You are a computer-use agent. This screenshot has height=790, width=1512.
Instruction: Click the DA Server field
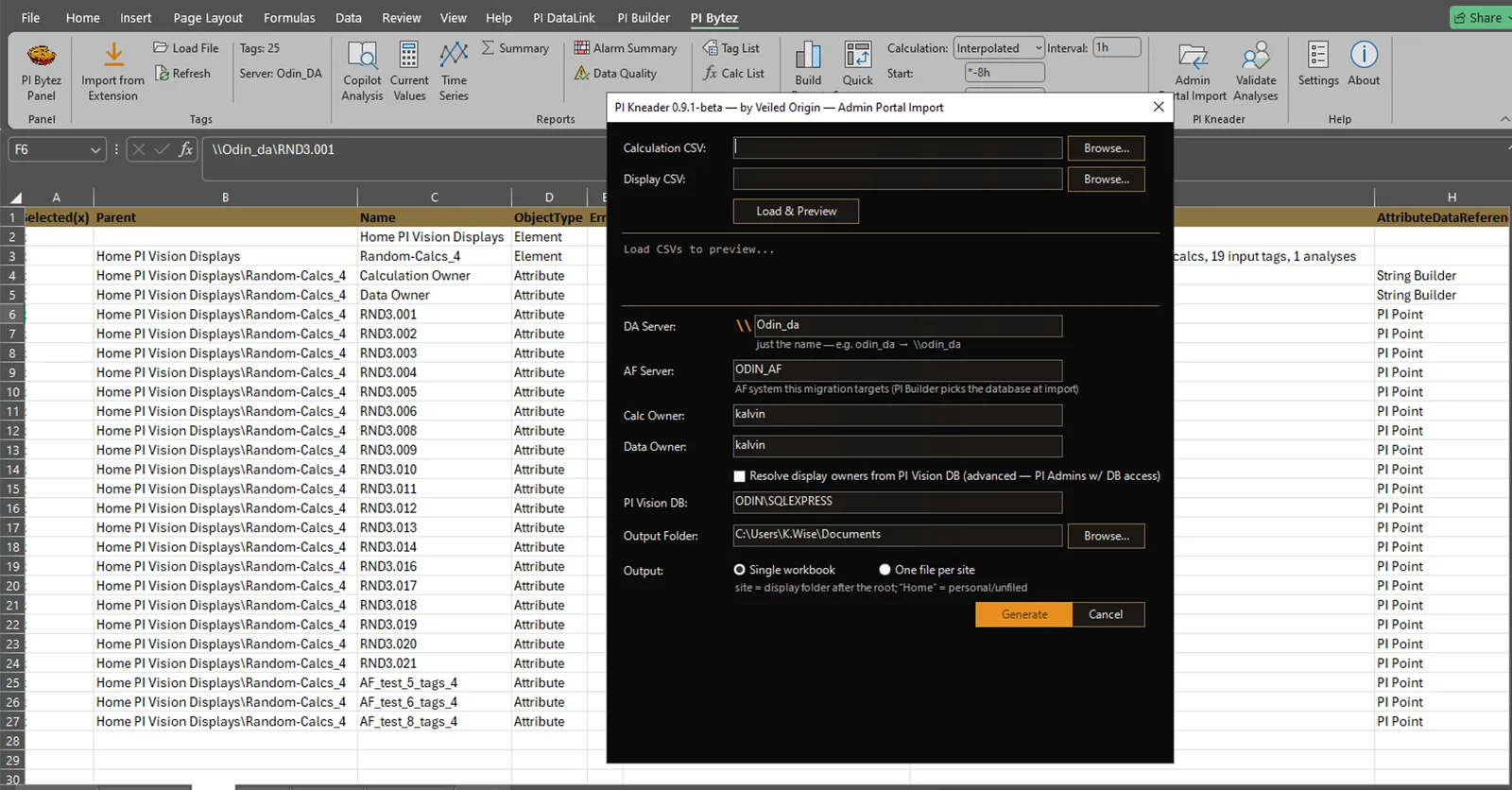coord(908,326)
